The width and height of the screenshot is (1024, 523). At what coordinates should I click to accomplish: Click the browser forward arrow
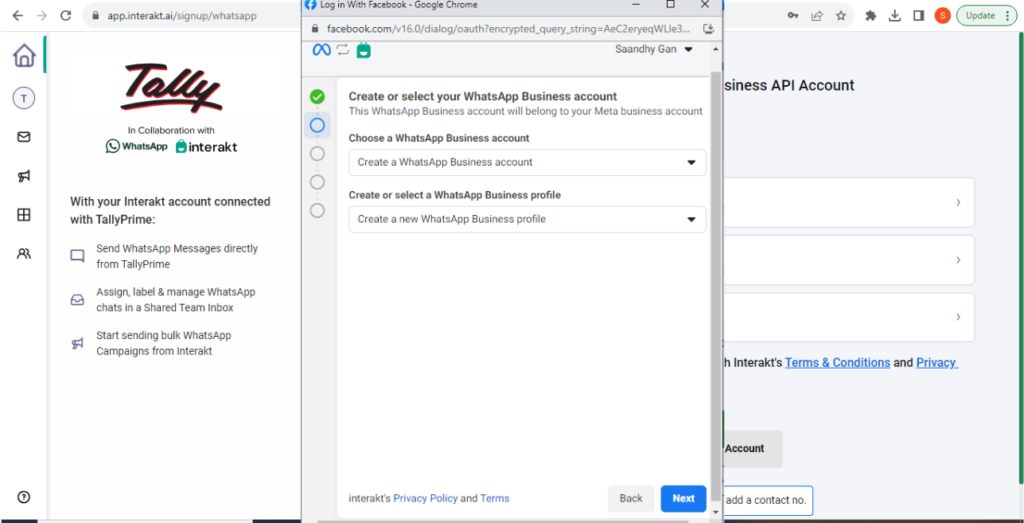(x=42, y=16)
